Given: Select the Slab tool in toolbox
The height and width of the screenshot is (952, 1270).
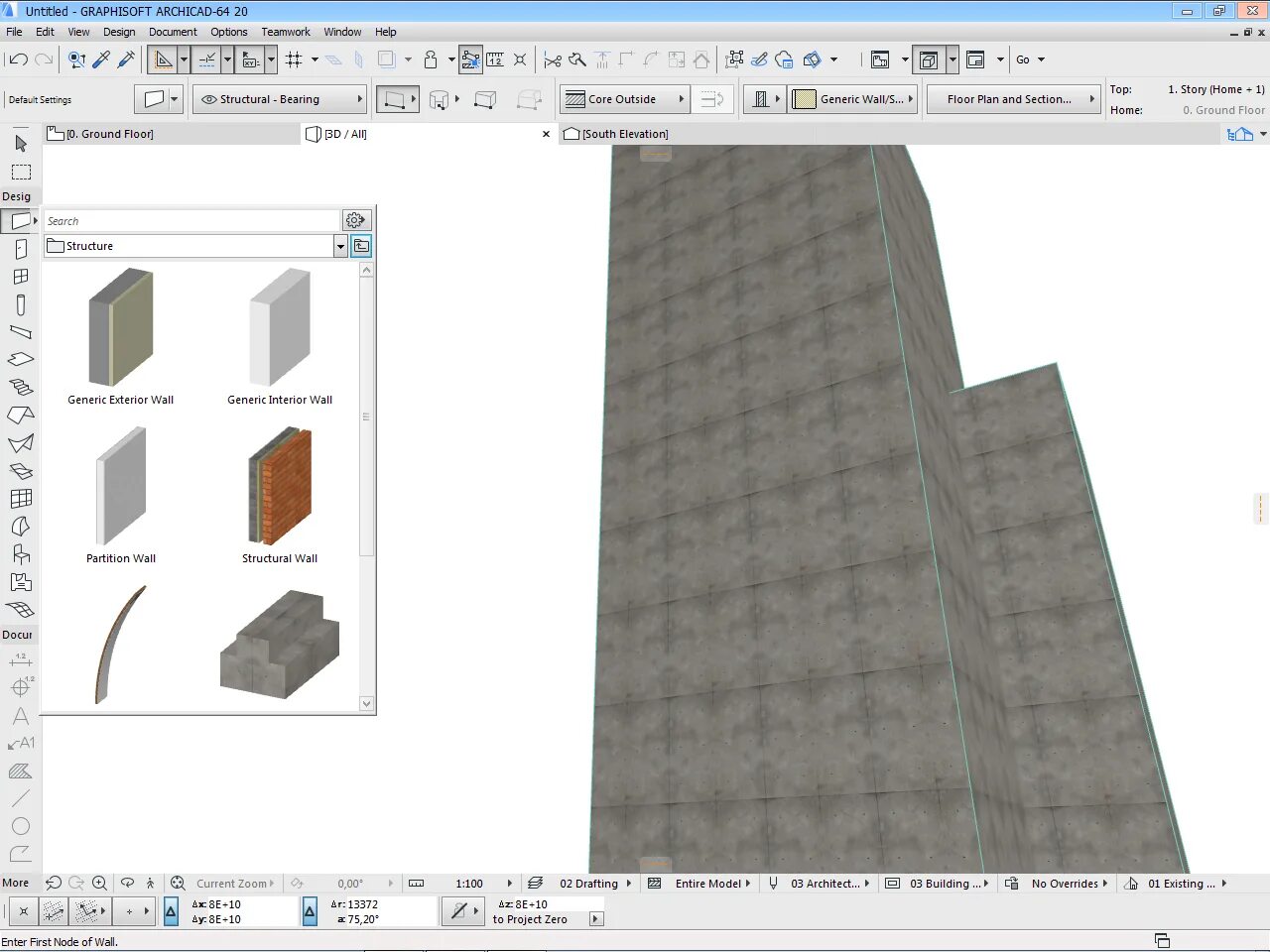Looking at the screenshot, I should [21, 360].
